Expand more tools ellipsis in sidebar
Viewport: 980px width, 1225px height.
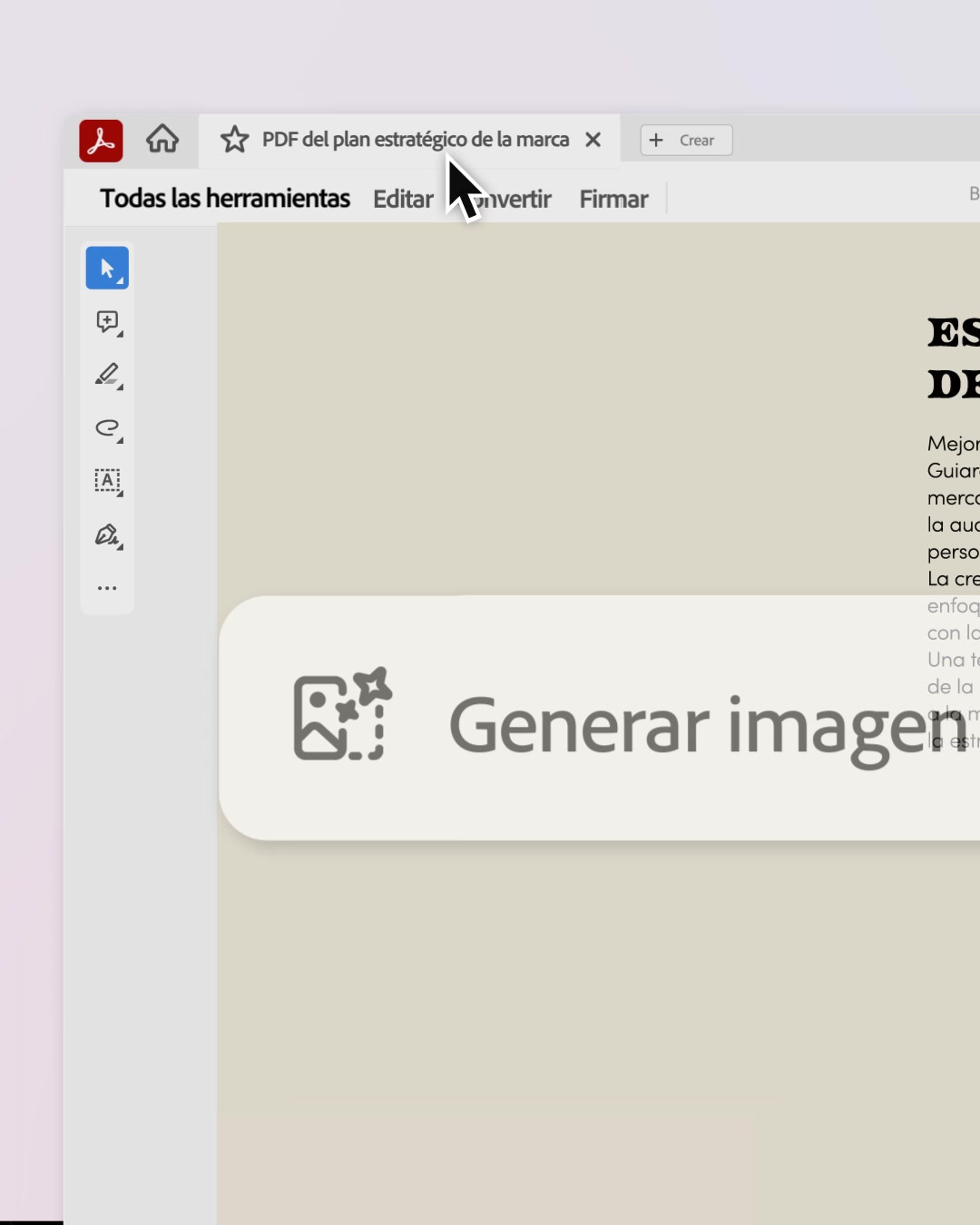[x=107, y=588]
